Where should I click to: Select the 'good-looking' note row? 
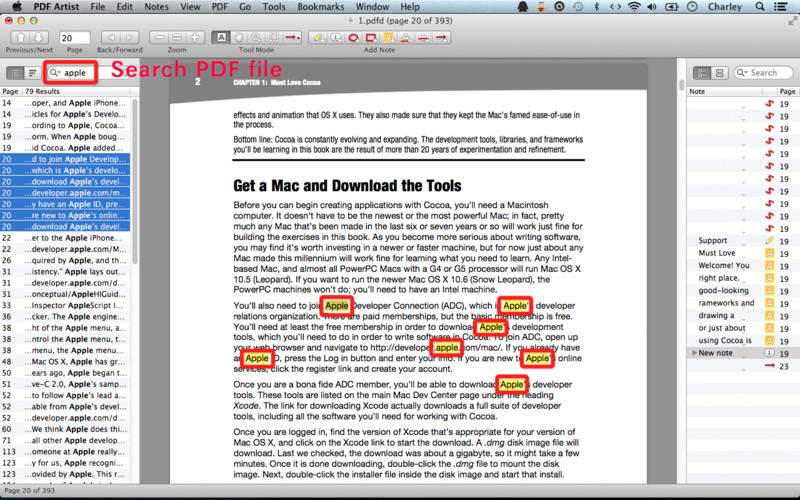point(742,291)
